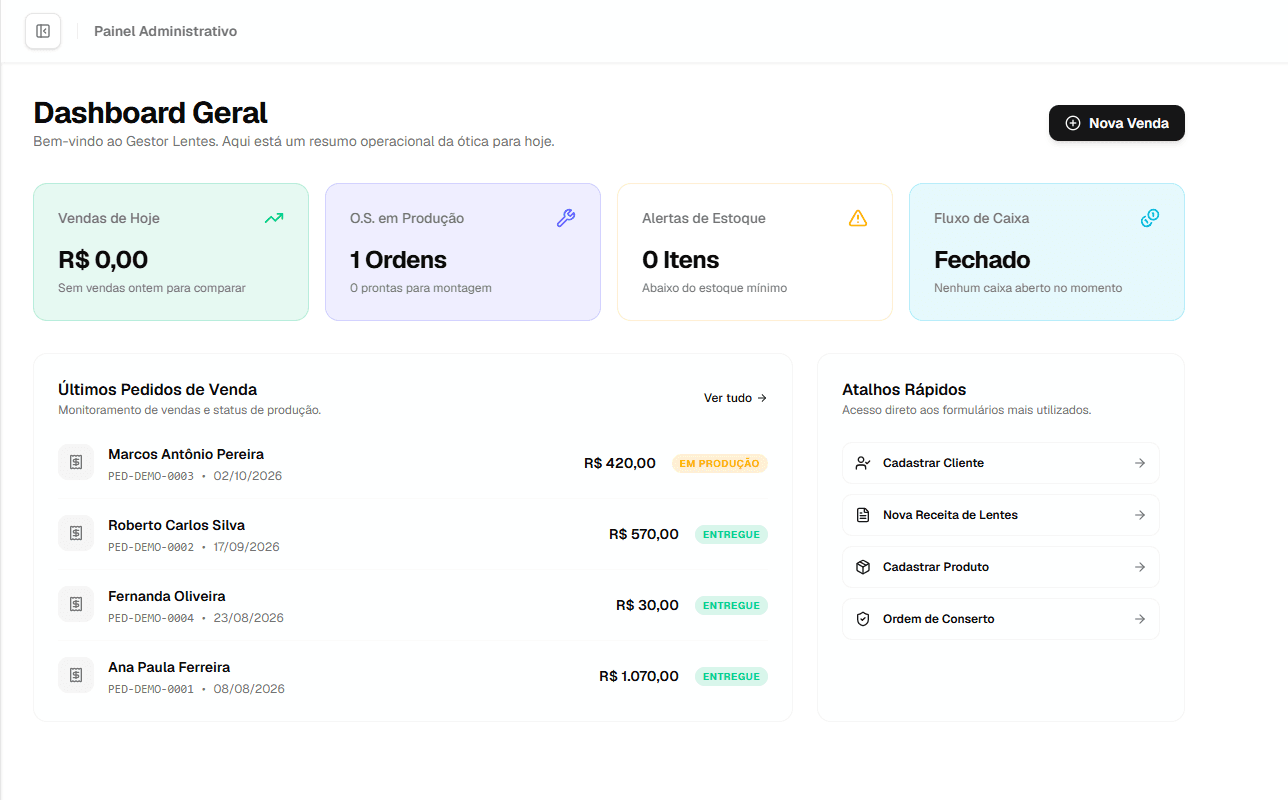Image resolution: width=1288 pixels, height=800 pixels.
Task: Open the Vendas de Hoje card
Action: 171,252
